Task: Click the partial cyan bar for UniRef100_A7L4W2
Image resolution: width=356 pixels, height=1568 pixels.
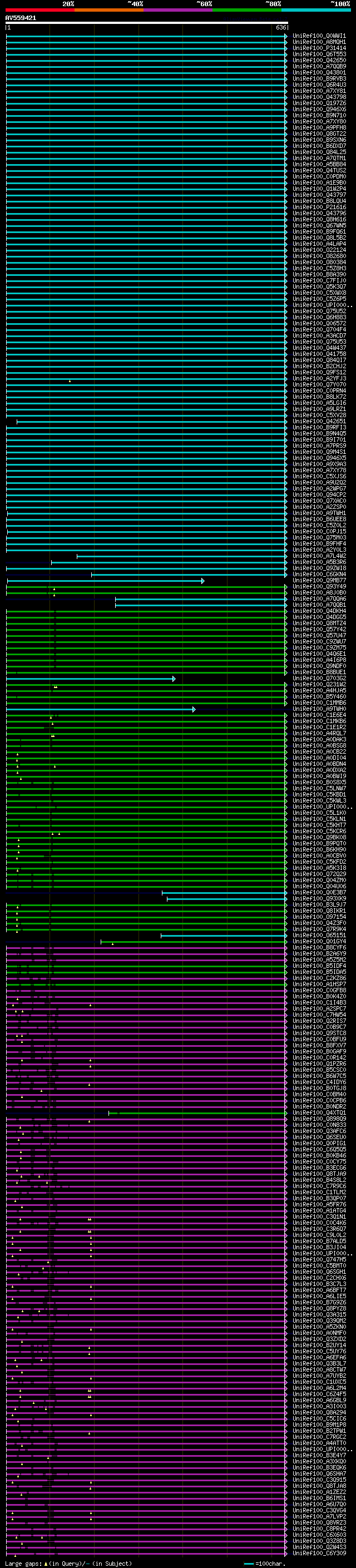Action: click(x=182, y=556)
